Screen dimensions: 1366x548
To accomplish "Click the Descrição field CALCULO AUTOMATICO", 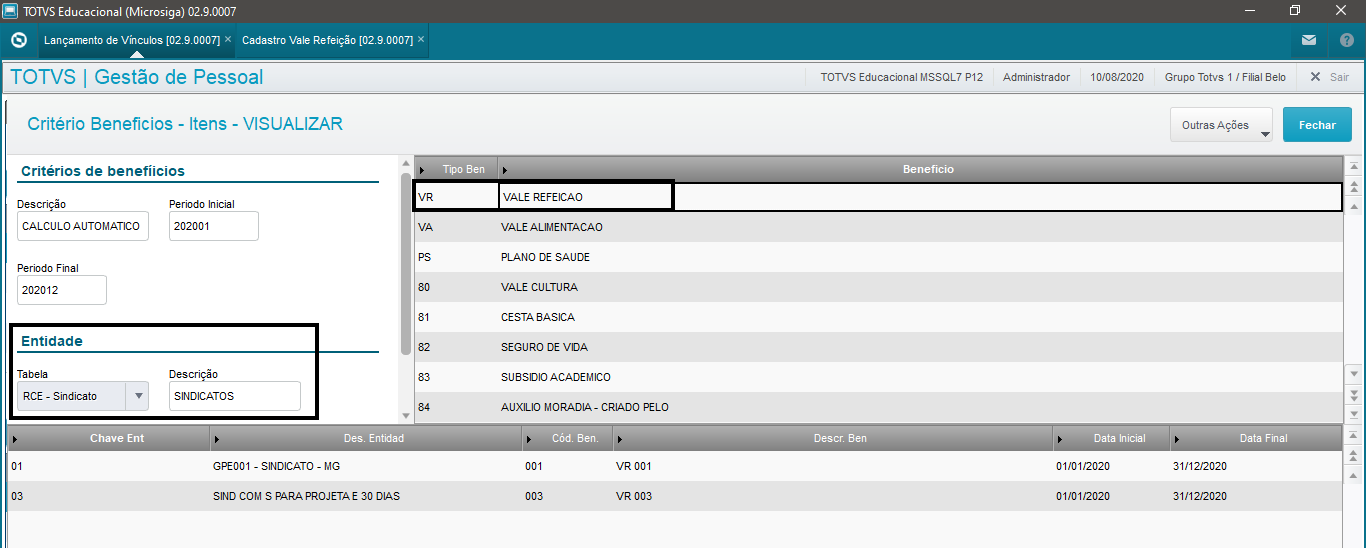I will 83,226.
